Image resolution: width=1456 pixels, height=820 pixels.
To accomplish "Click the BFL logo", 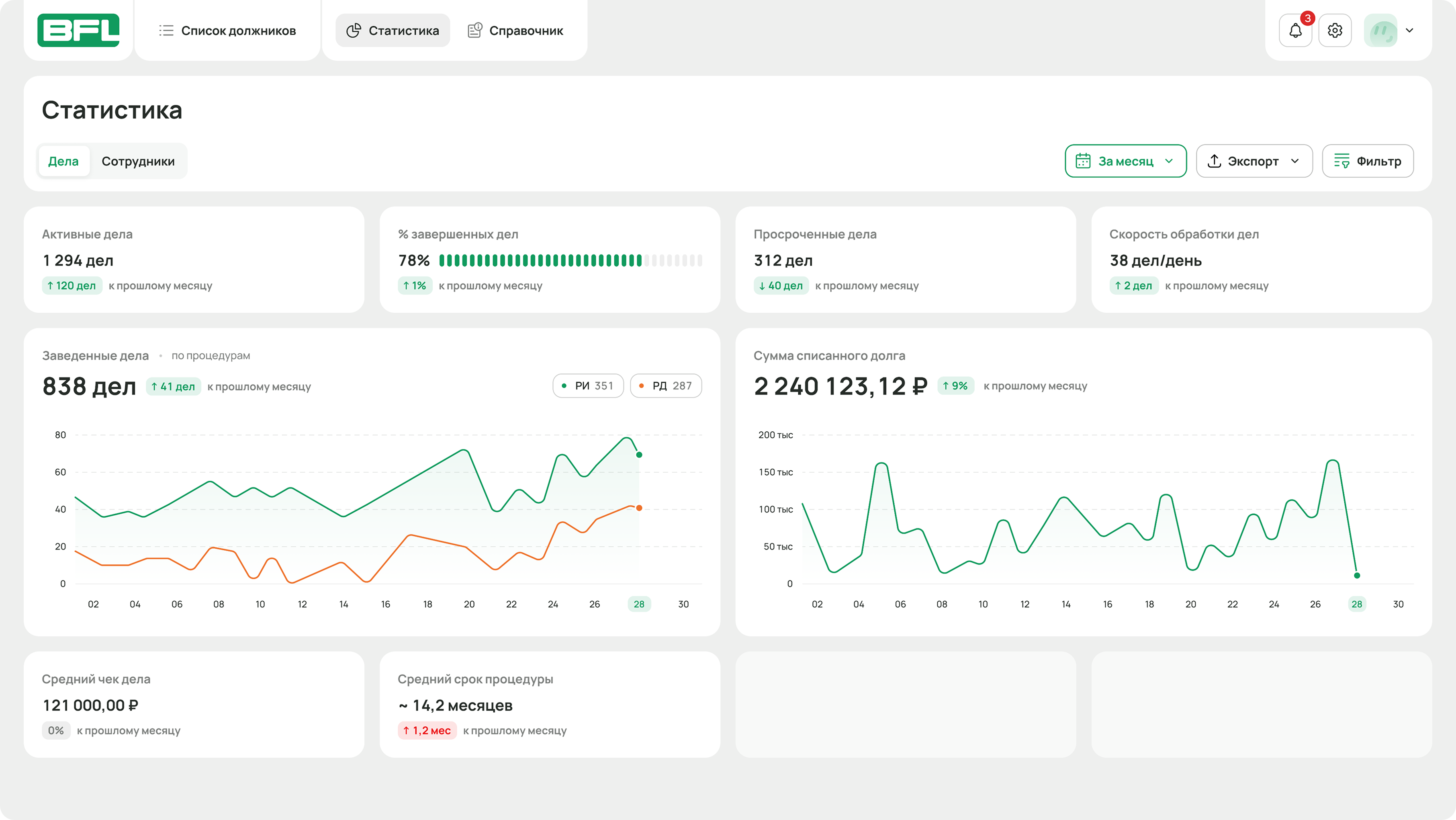I will coord(78,30).
